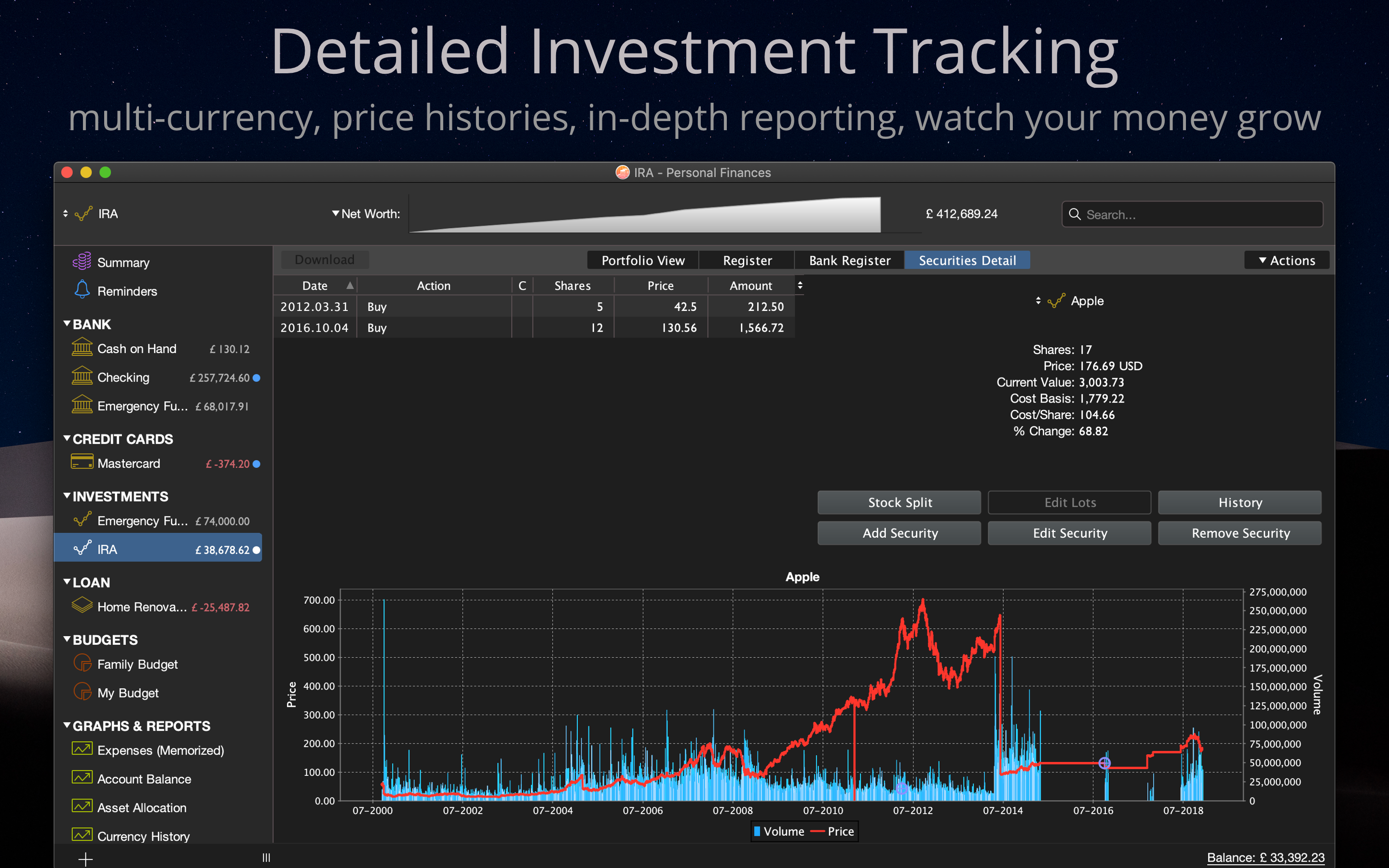Click the Home Renovation loan icon
Screen dimensions: 1389x868
[82, 606]
